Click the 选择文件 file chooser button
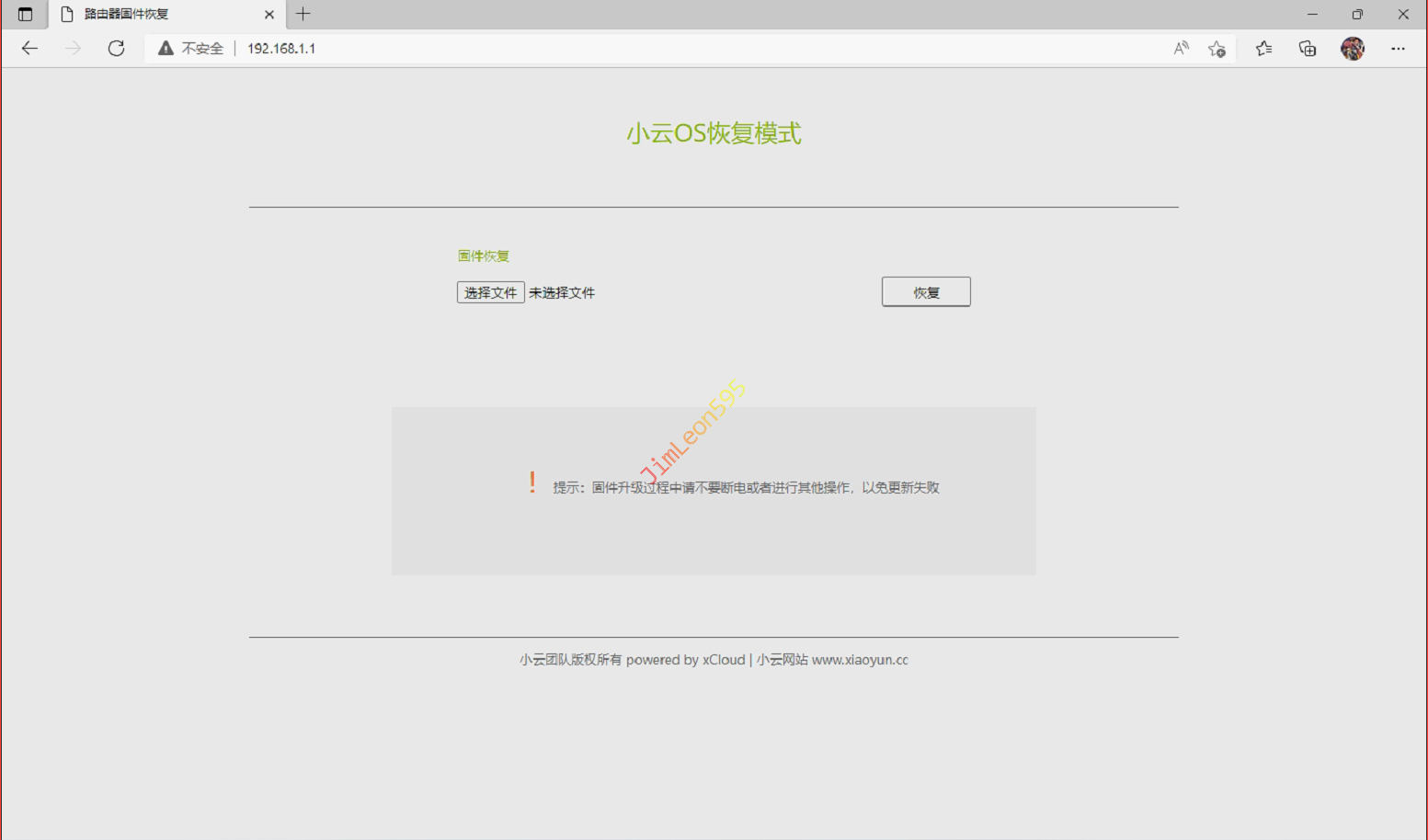The height and width of the screenshot is (840, 1428). (x=490, y=292)
